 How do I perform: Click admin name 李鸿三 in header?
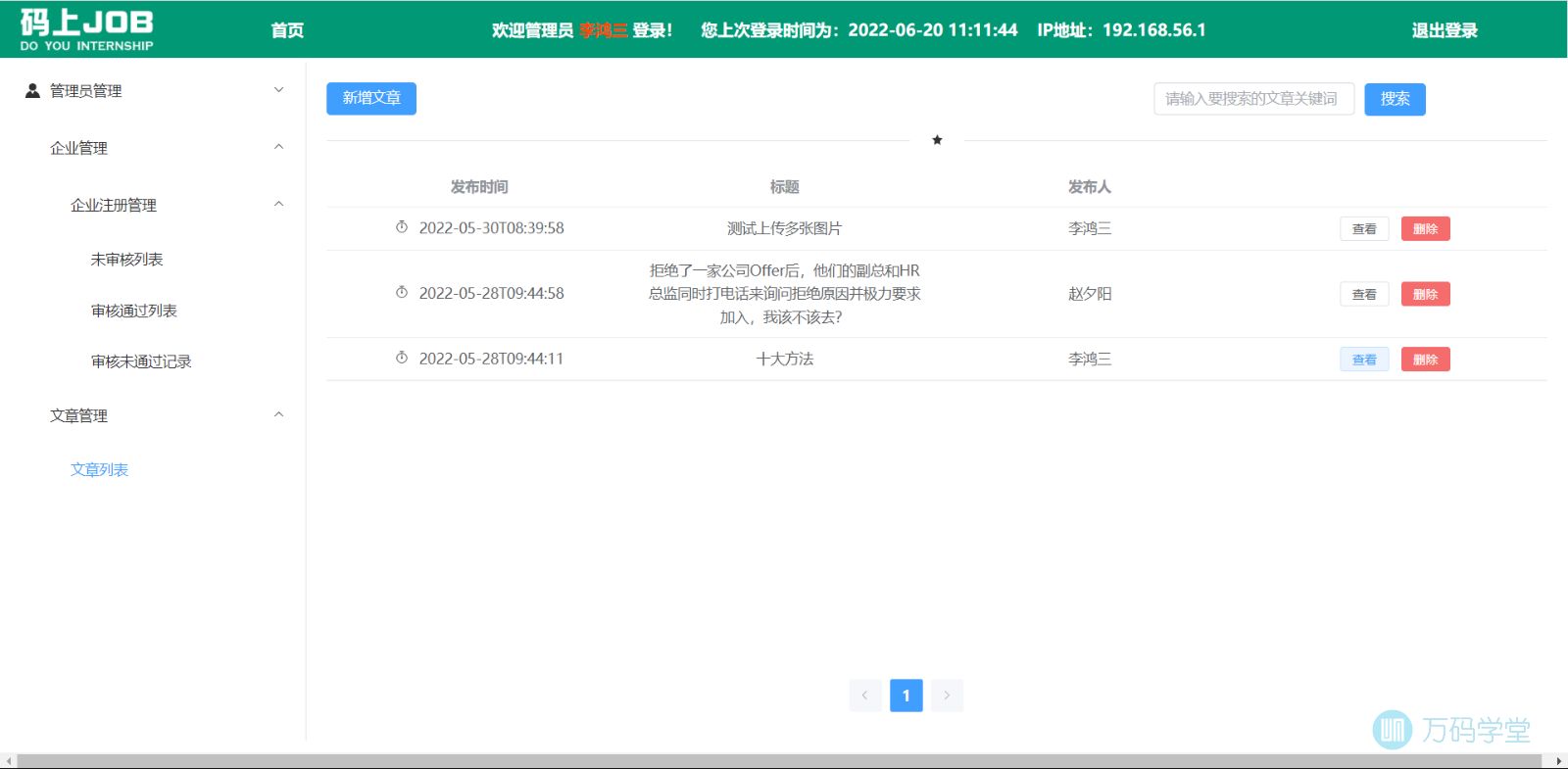click(x=603, y=30)
